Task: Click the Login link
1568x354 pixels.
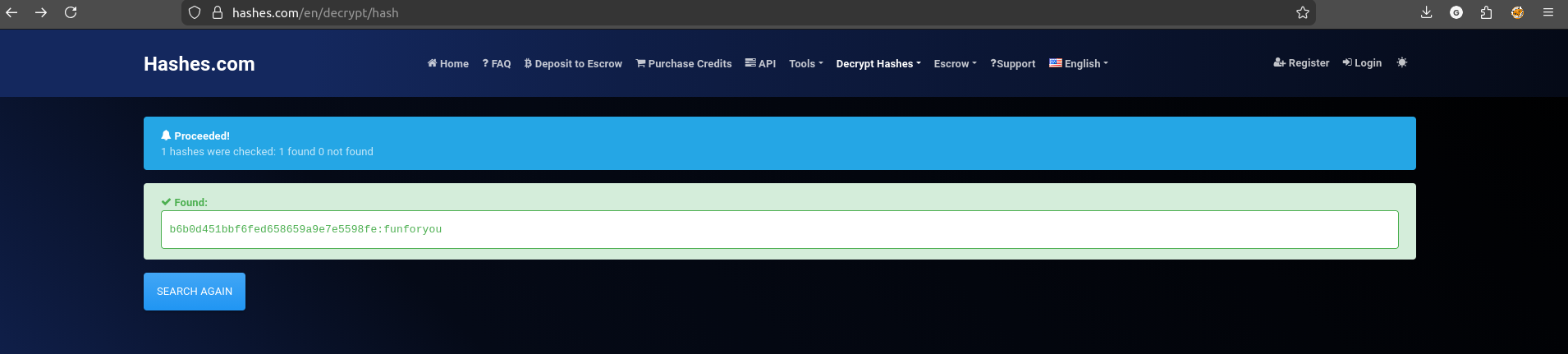Action: click(1362, 62)
